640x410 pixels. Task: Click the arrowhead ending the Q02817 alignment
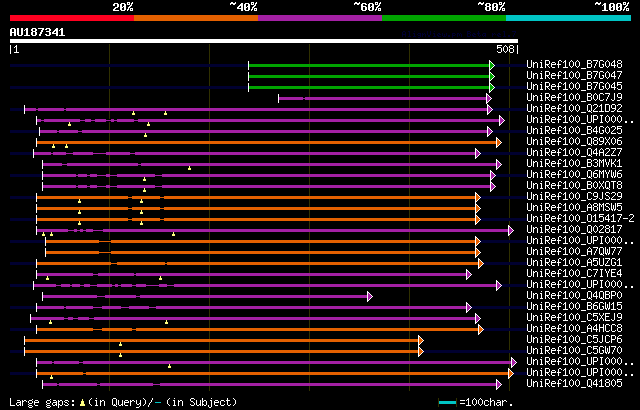pyautogui.click(x=511, y=230)
